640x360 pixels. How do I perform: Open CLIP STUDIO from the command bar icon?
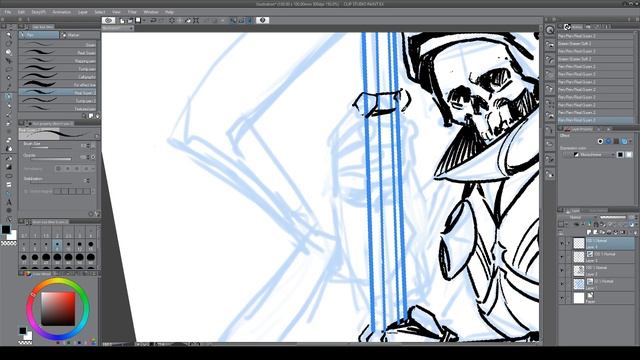109,20
